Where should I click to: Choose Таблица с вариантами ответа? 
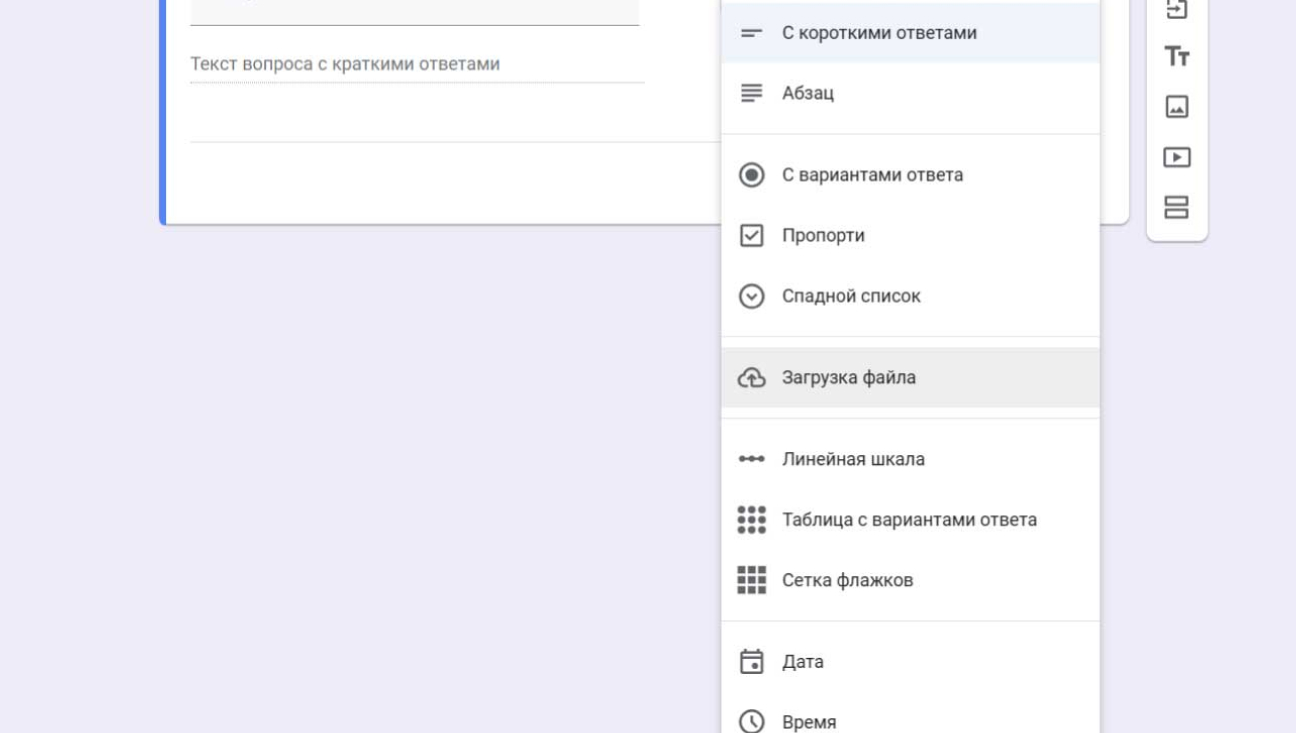908,520
